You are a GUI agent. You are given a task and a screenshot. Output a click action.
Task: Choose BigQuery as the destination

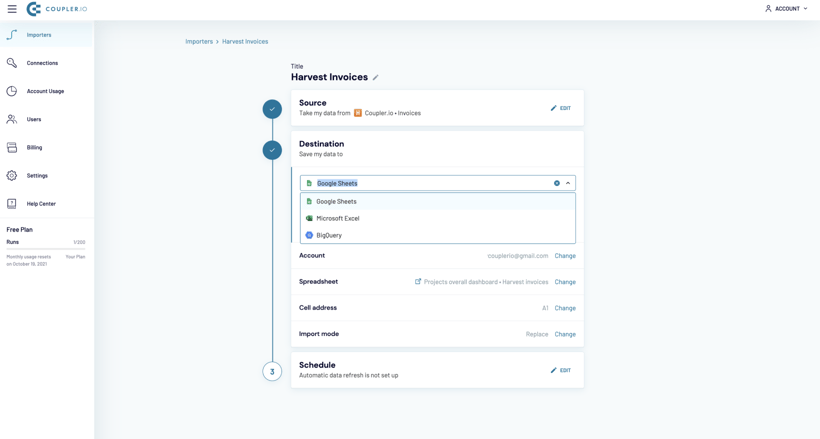[x=329, y=235]
